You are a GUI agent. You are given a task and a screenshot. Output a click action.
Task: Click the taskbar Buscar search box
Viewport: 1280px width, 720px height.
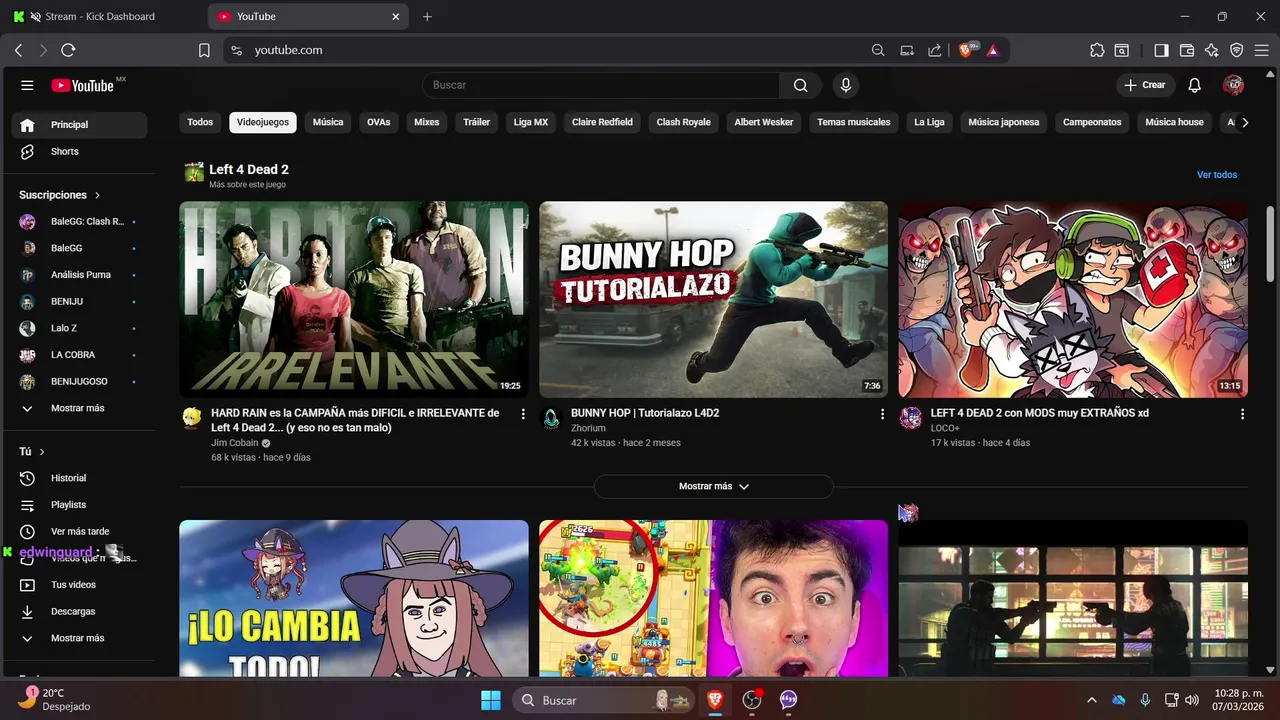(x=604, y=700)
